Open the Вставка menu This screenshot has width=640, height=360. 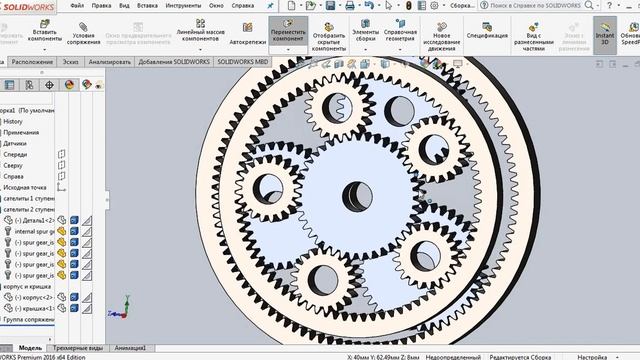pyautogui.click(x=147, y=6)
